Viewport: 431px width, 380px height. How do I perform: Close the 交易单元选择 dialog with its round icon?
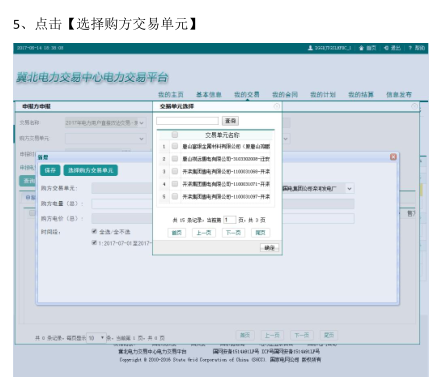pos(277,106)
